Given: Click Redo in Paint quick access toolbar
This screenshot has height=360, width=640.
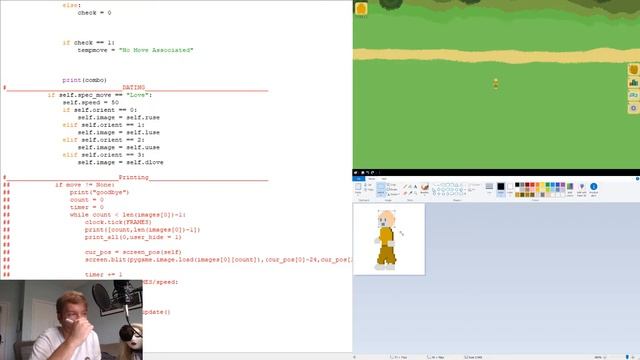Looking at the screenshot, I should pyautogui.click(x=372, y=173).
